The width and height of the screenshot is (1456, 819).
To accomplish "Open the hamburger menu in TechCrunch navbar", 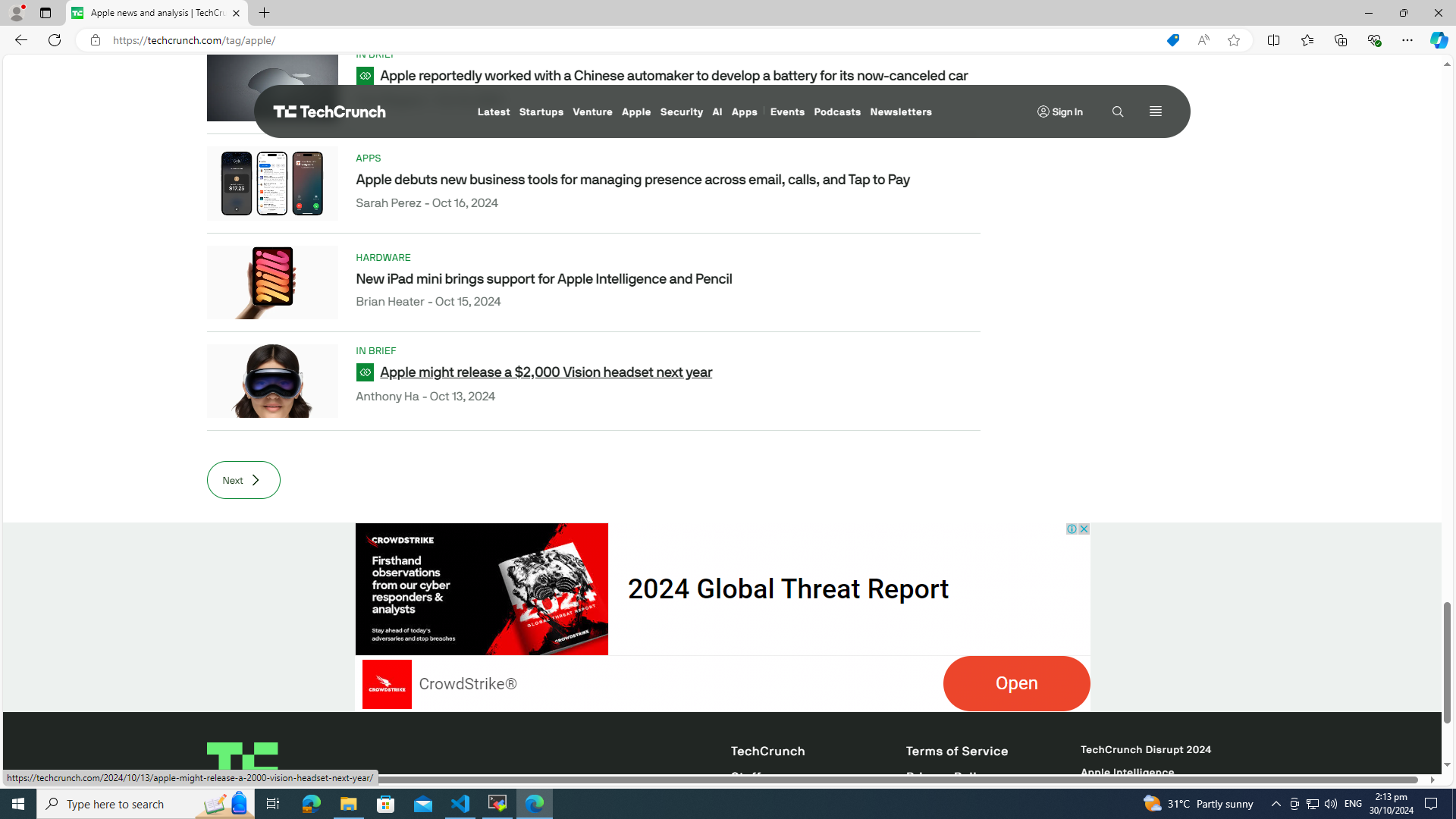I will pos(1155,111).
